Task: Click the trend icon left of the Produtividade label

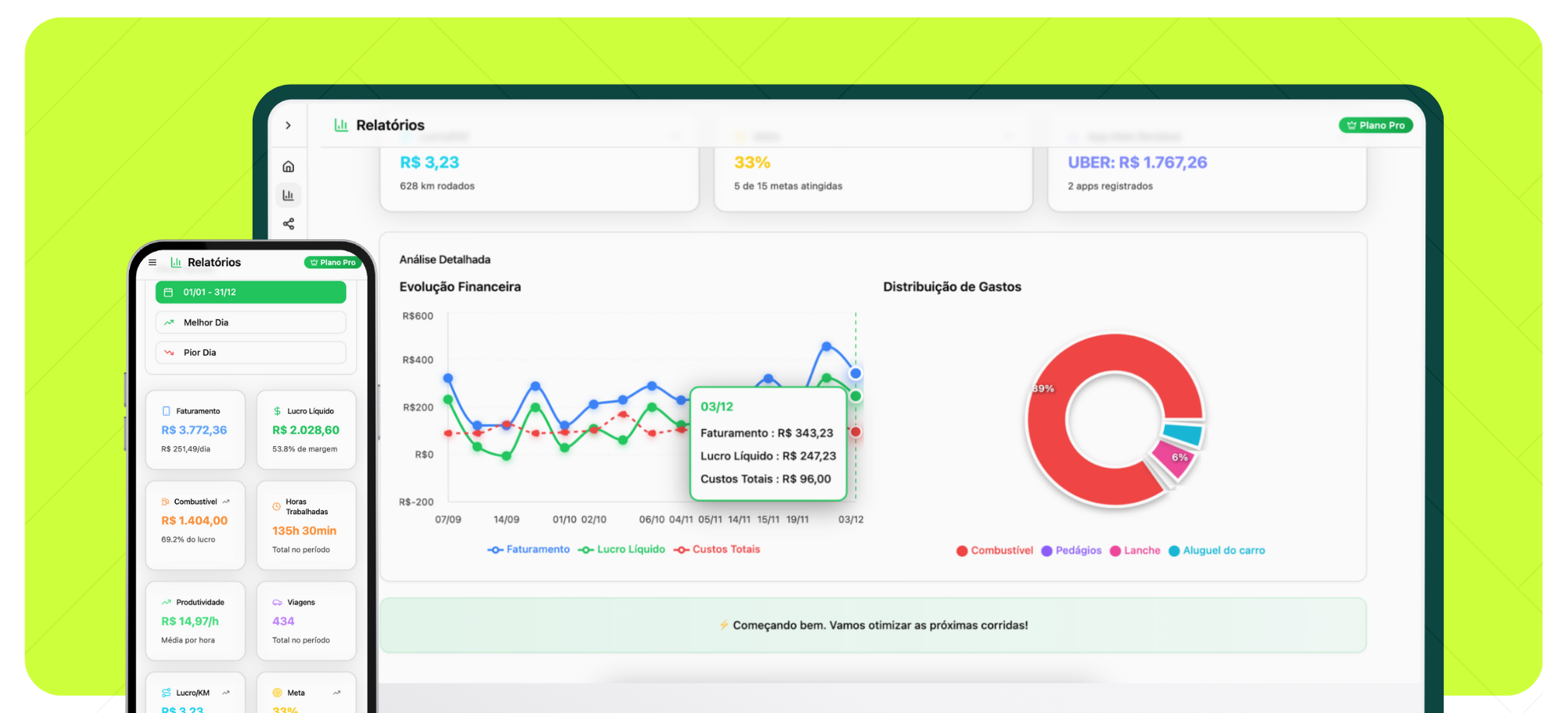Action: pos(166,602)
